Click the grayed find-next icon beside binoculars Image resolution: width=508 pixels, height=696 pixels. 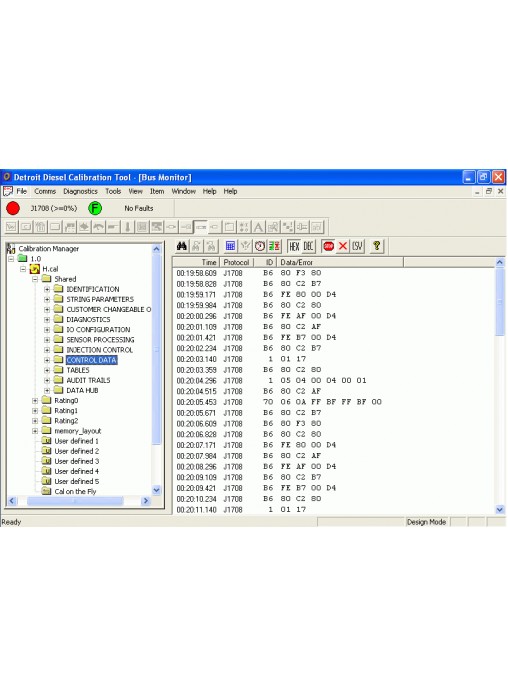click(196, 246)
